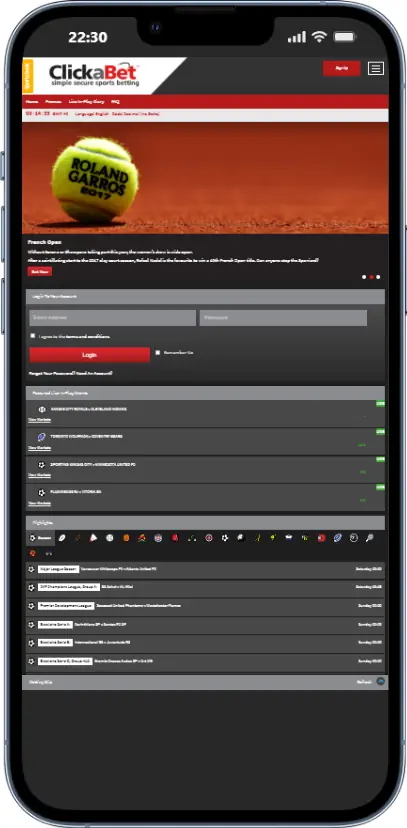Open the FAQ menu item

click(115, 101)
